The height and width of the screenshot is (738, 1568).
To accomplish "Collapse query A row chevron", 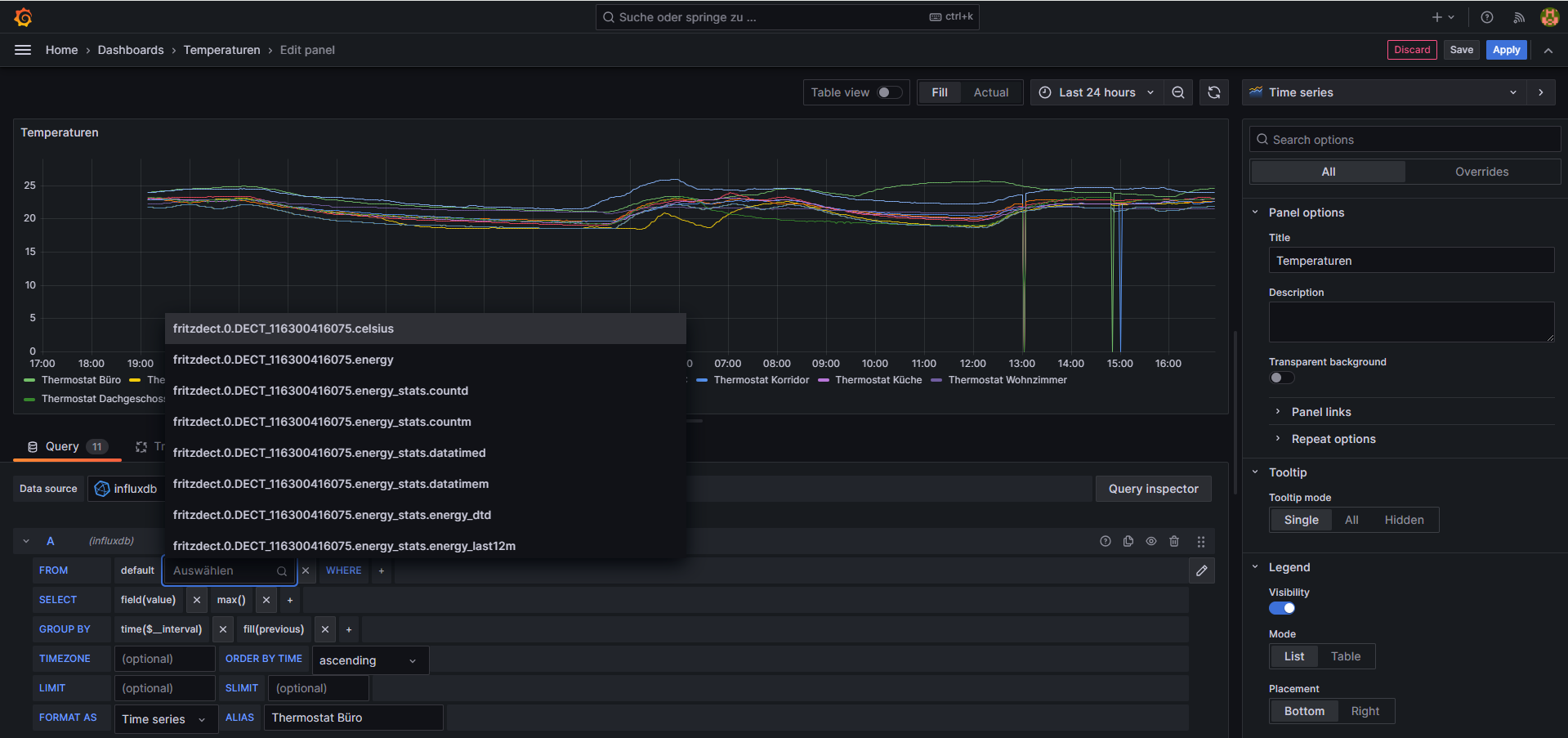I will (26, 541).
